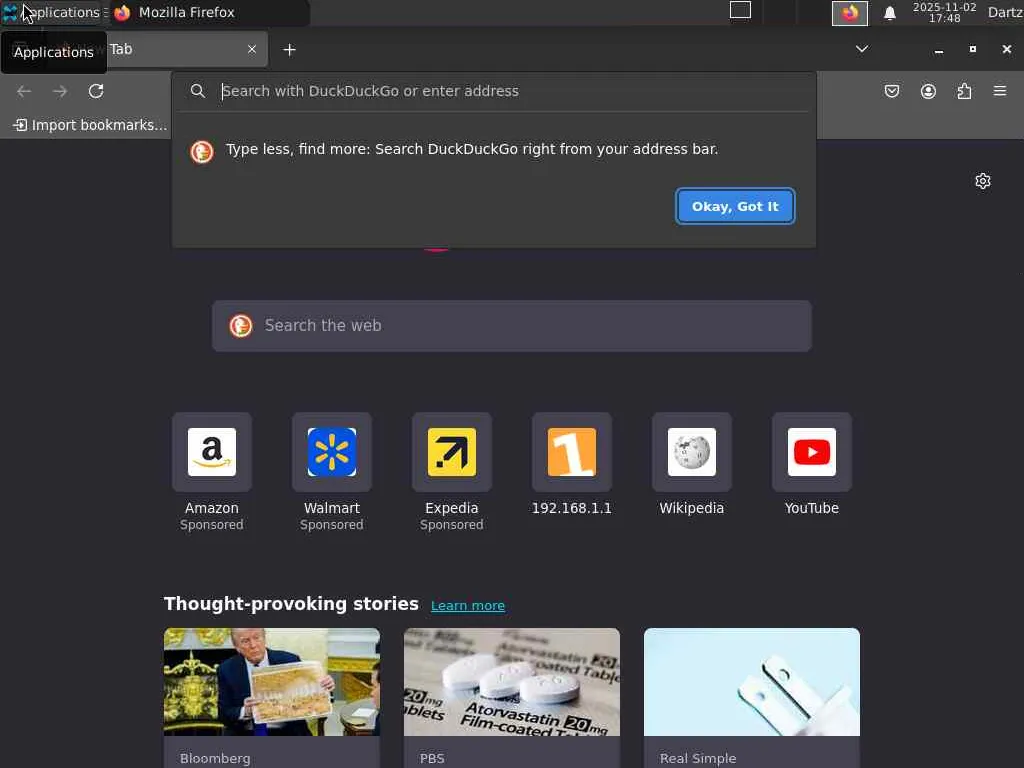Open the Bloomberg story thumbnail

[272, 682]
